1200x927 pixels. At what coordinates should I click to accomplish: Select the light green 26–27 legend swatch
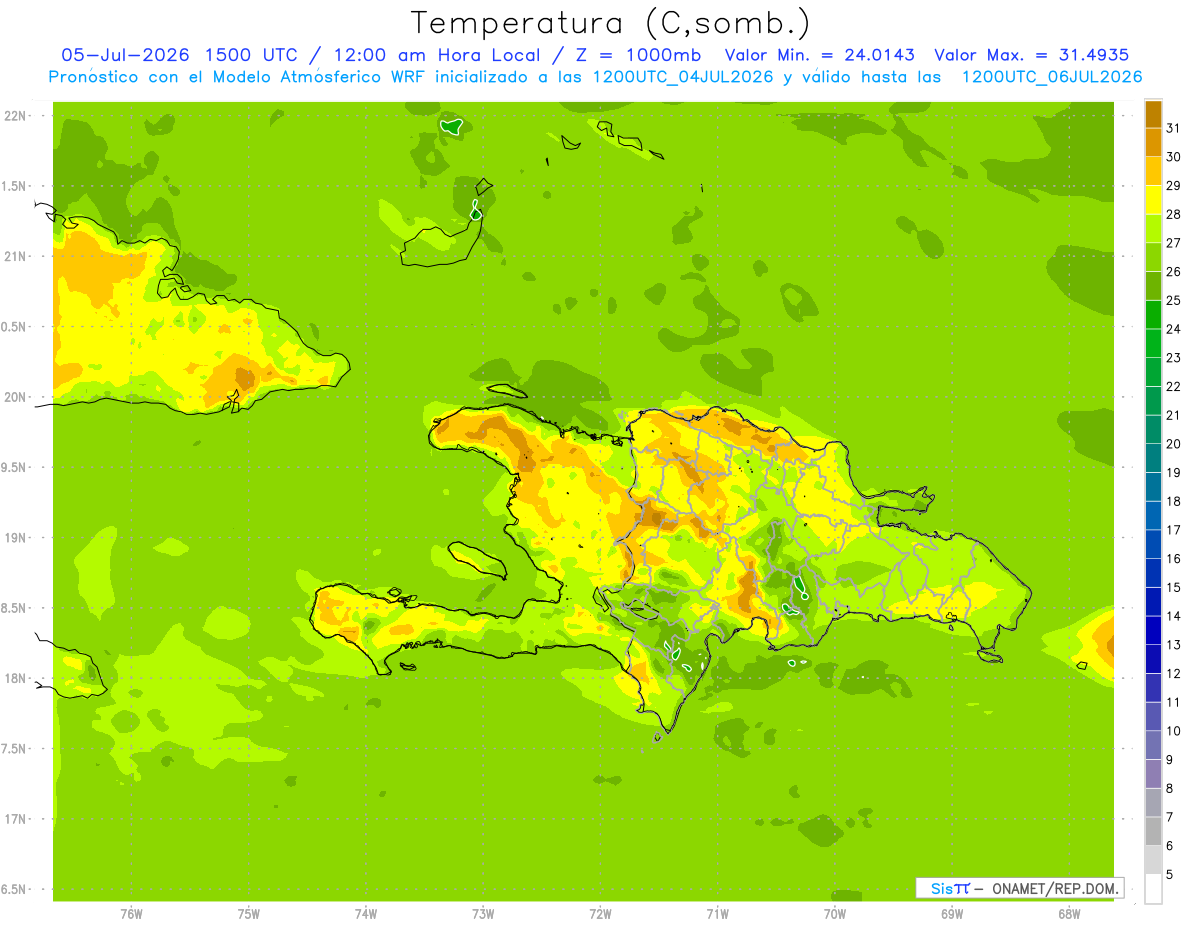click(x=1153, y=257)
